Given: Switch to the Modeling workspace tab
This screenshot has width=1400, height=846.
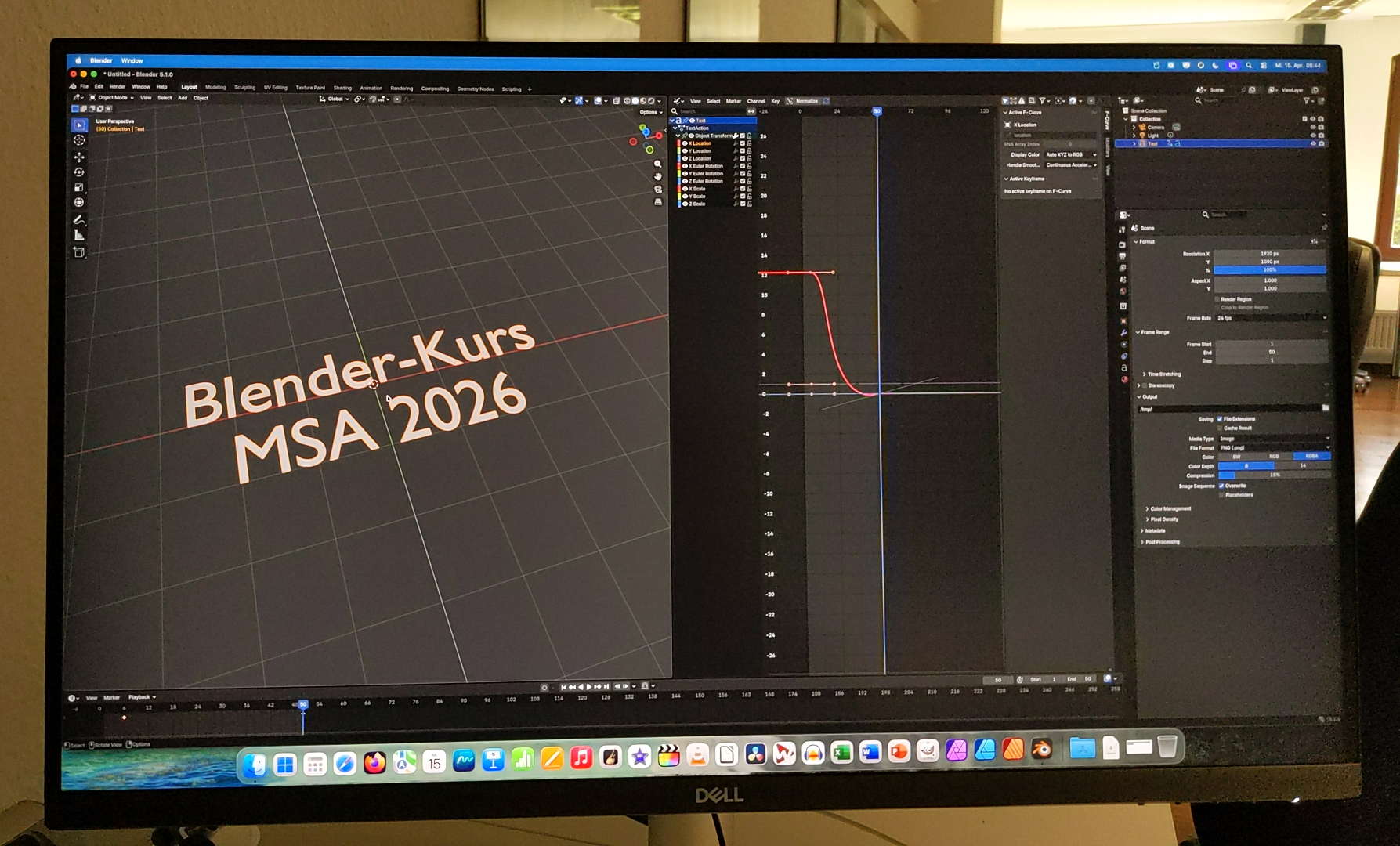Looking at the screenshot, I should pyautogui.click(x=215, y=87).
